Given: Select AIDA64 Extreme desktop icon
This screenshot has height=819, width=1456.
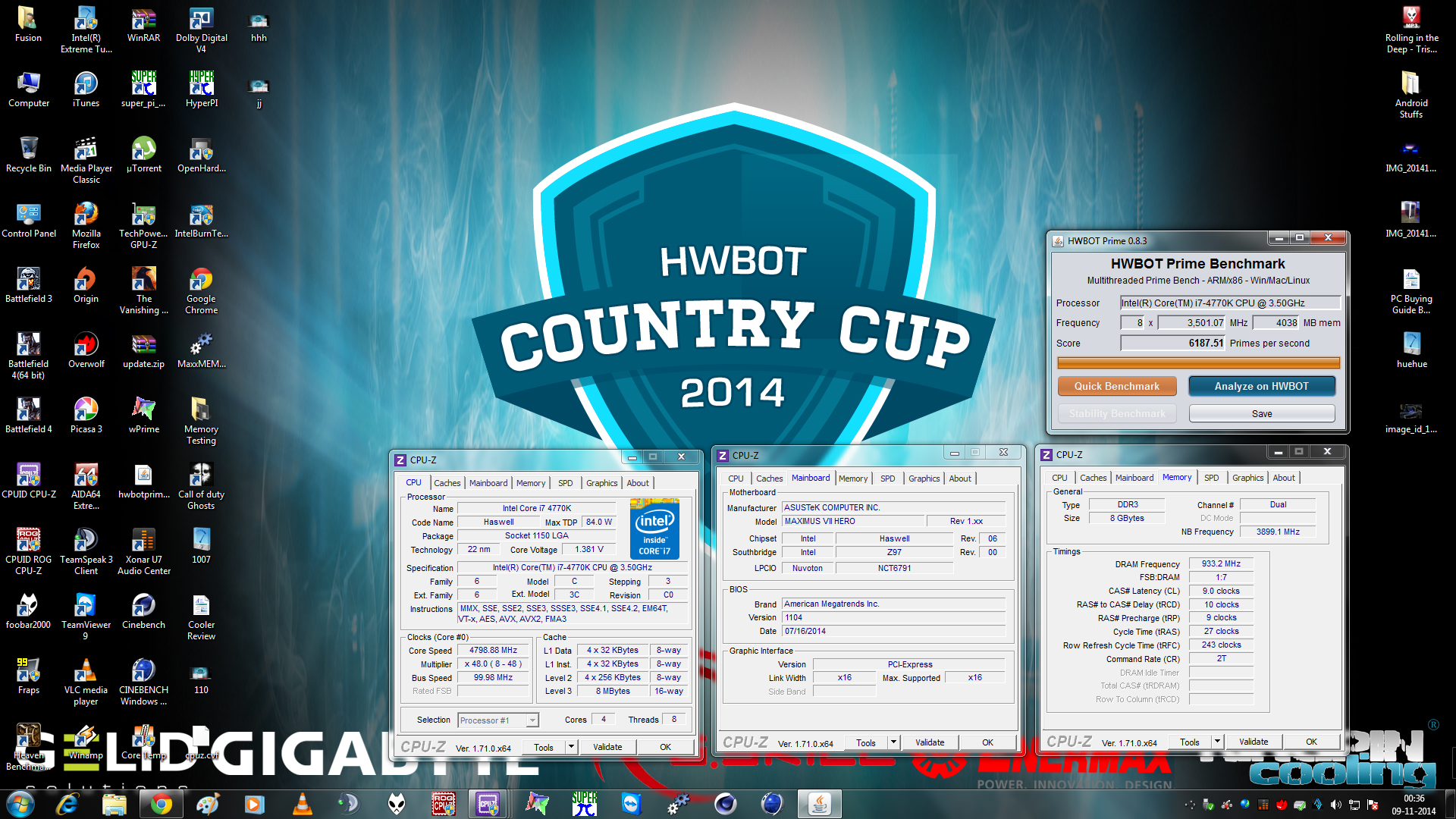Looking at the screenshot, I should (x=86, y=486).
